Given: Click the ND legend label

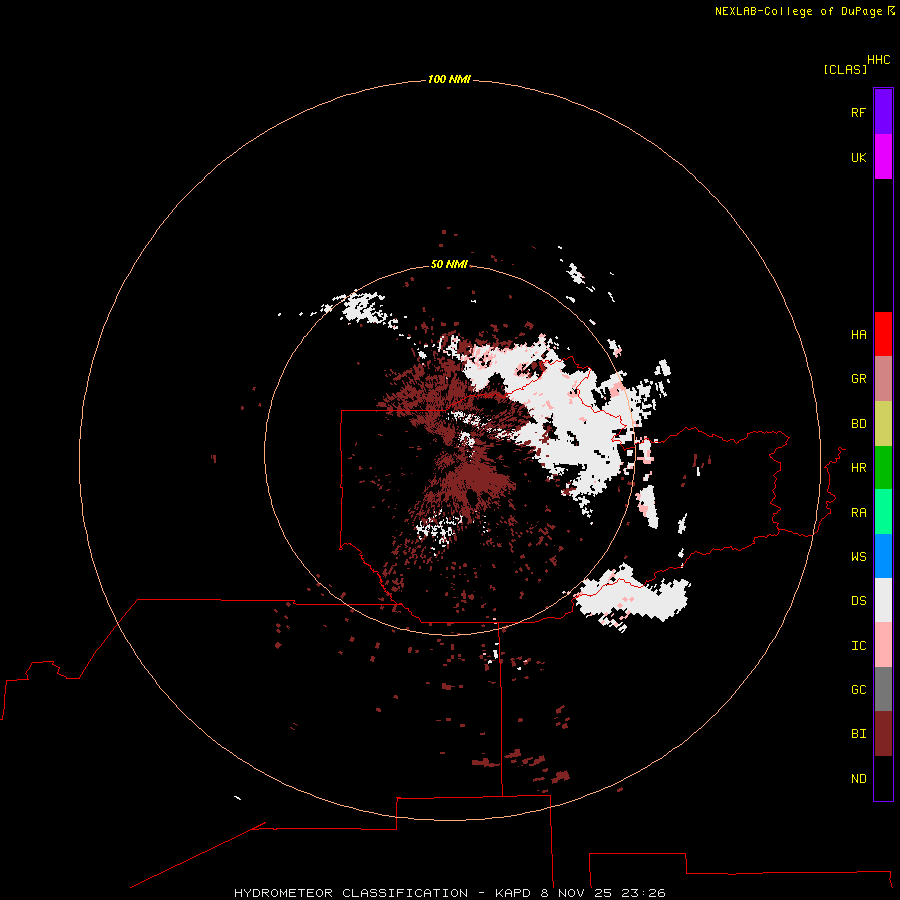Looking at the screenshot, I should (x=858, y=779).
